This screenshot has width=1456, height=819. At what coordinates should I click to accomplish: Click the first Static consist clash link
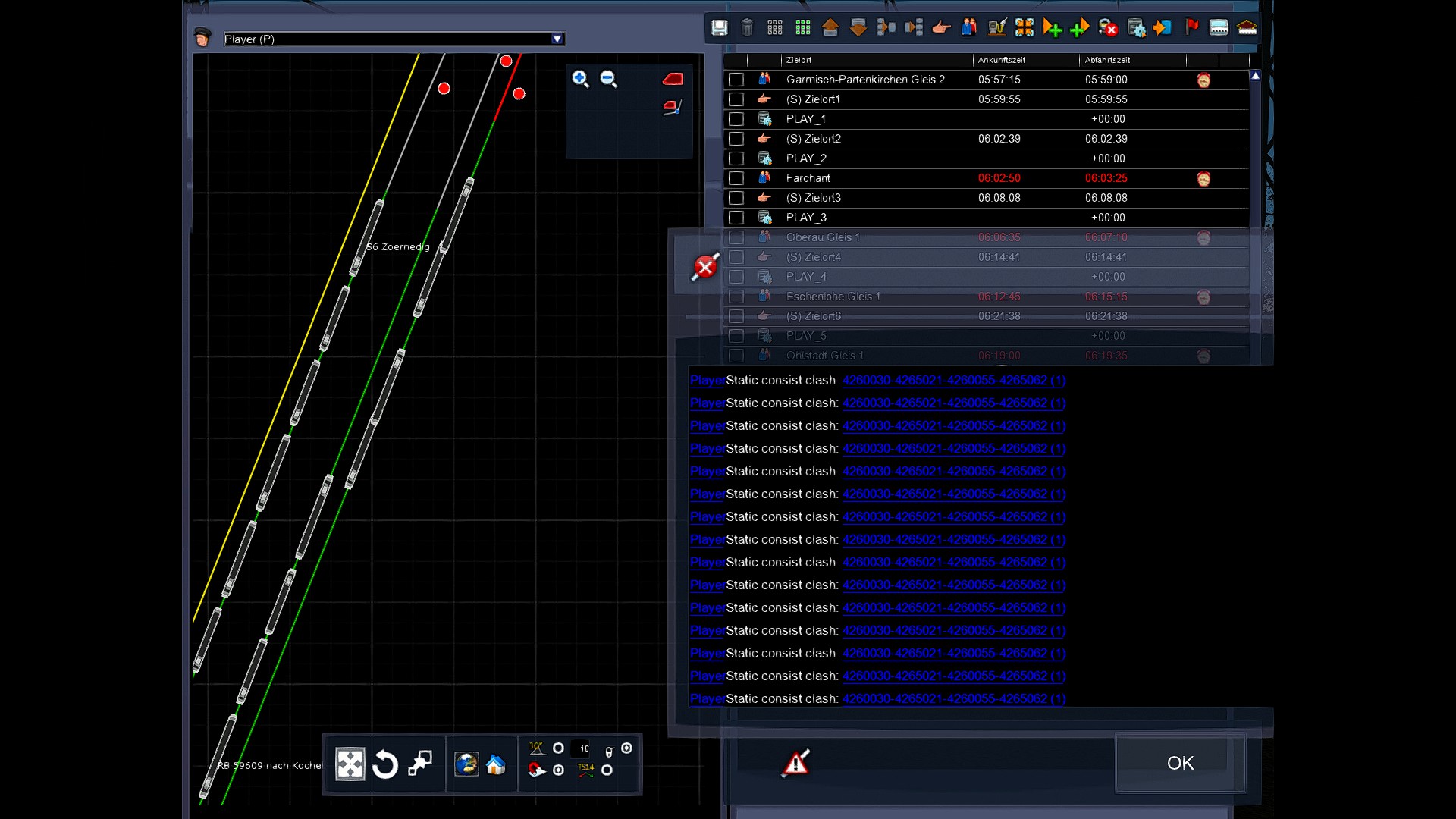coord(953,380)
